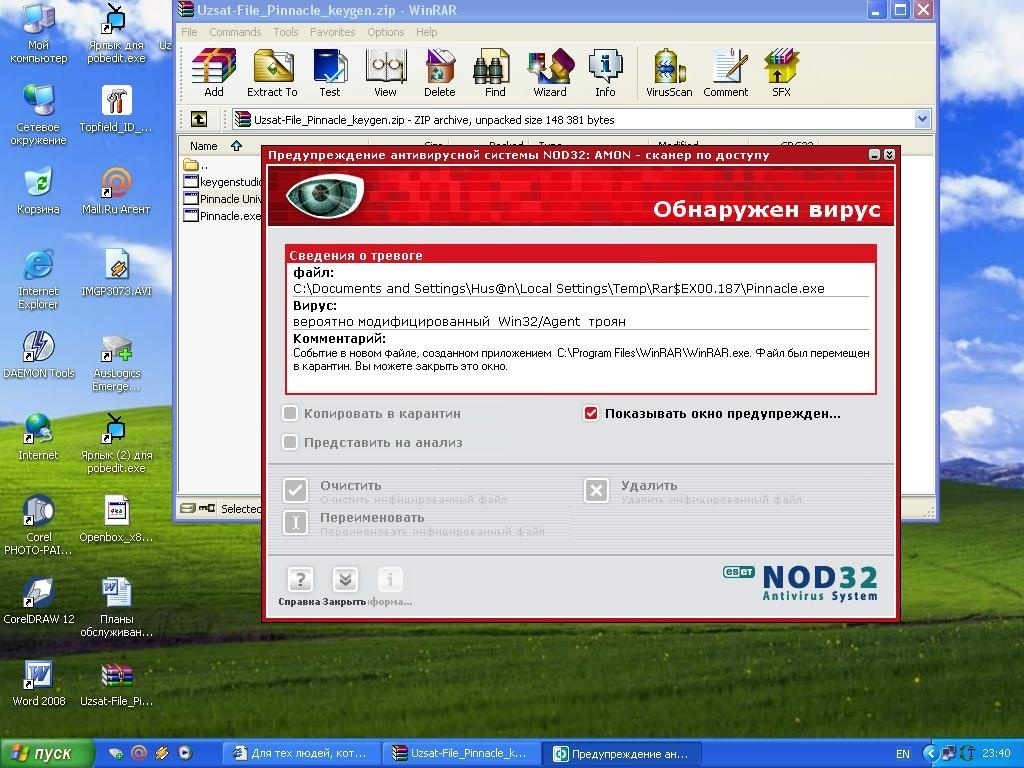The width and height of the screenshot is (1024, 768).
Task: Open Сетевое окружение desktop icon
Action: pyautogui.click(x=39, y=115)
